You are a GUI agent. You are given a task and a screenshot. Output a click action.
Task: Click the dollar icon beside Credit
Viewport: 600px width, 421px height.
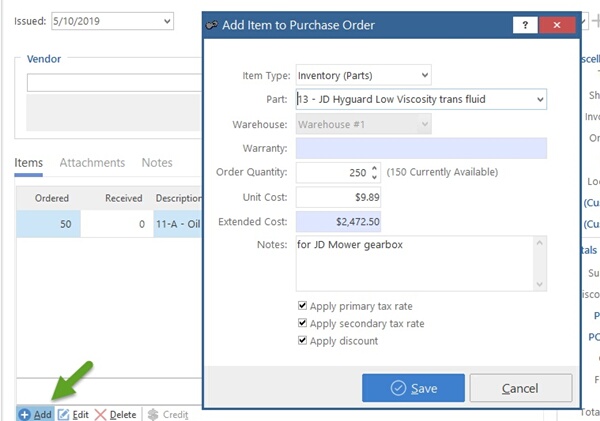pos(153,414)
